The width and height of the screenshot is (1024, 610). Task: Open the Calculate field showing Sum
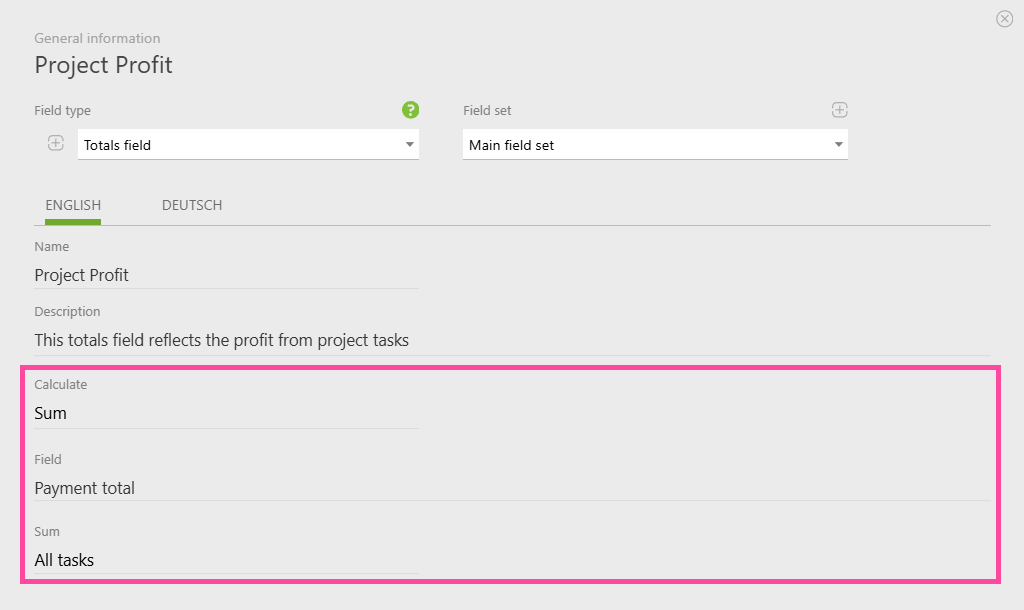point(226,413)
